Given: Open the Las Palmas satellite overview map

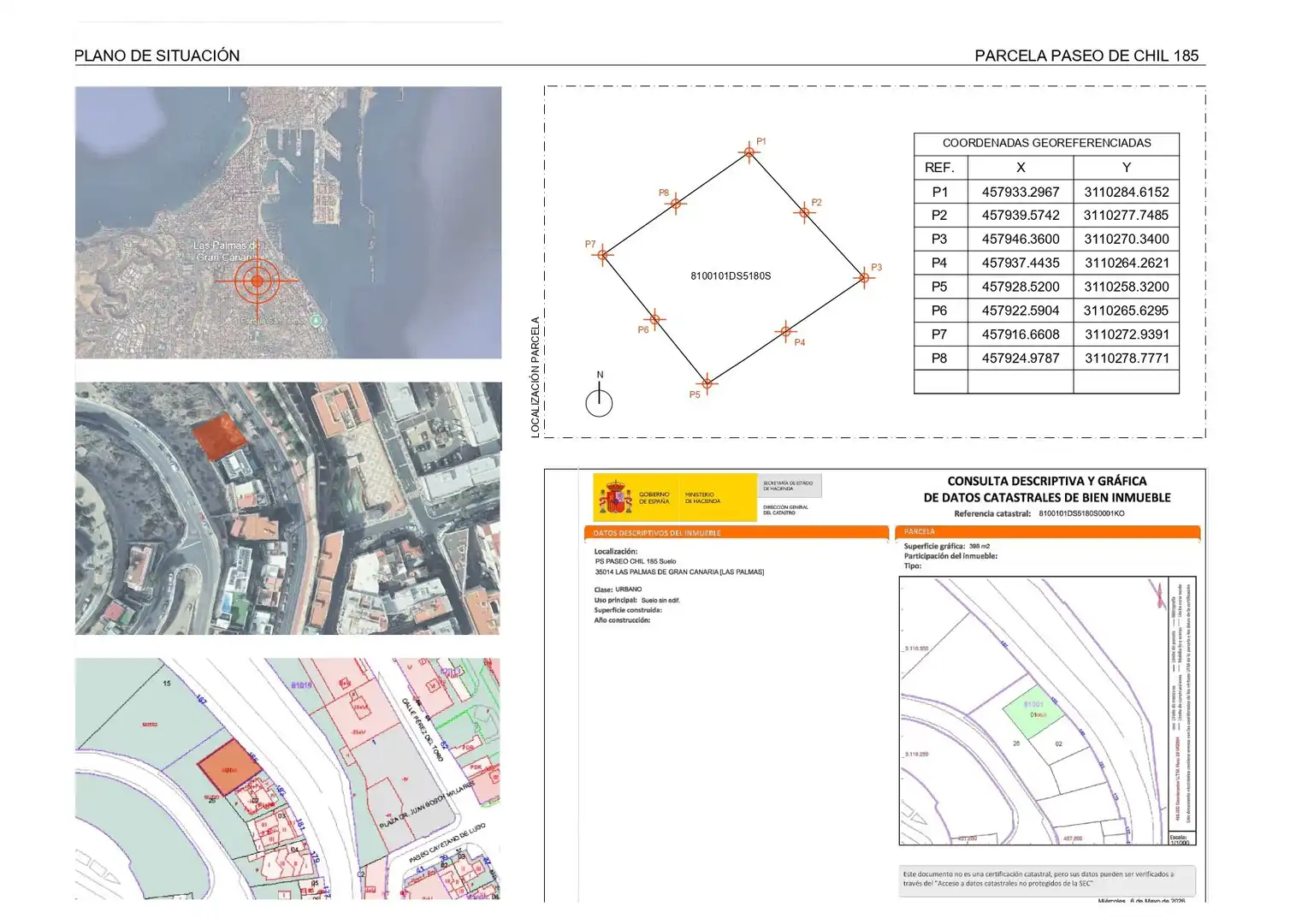Looking at the screenshot, I should coord(288,222).
